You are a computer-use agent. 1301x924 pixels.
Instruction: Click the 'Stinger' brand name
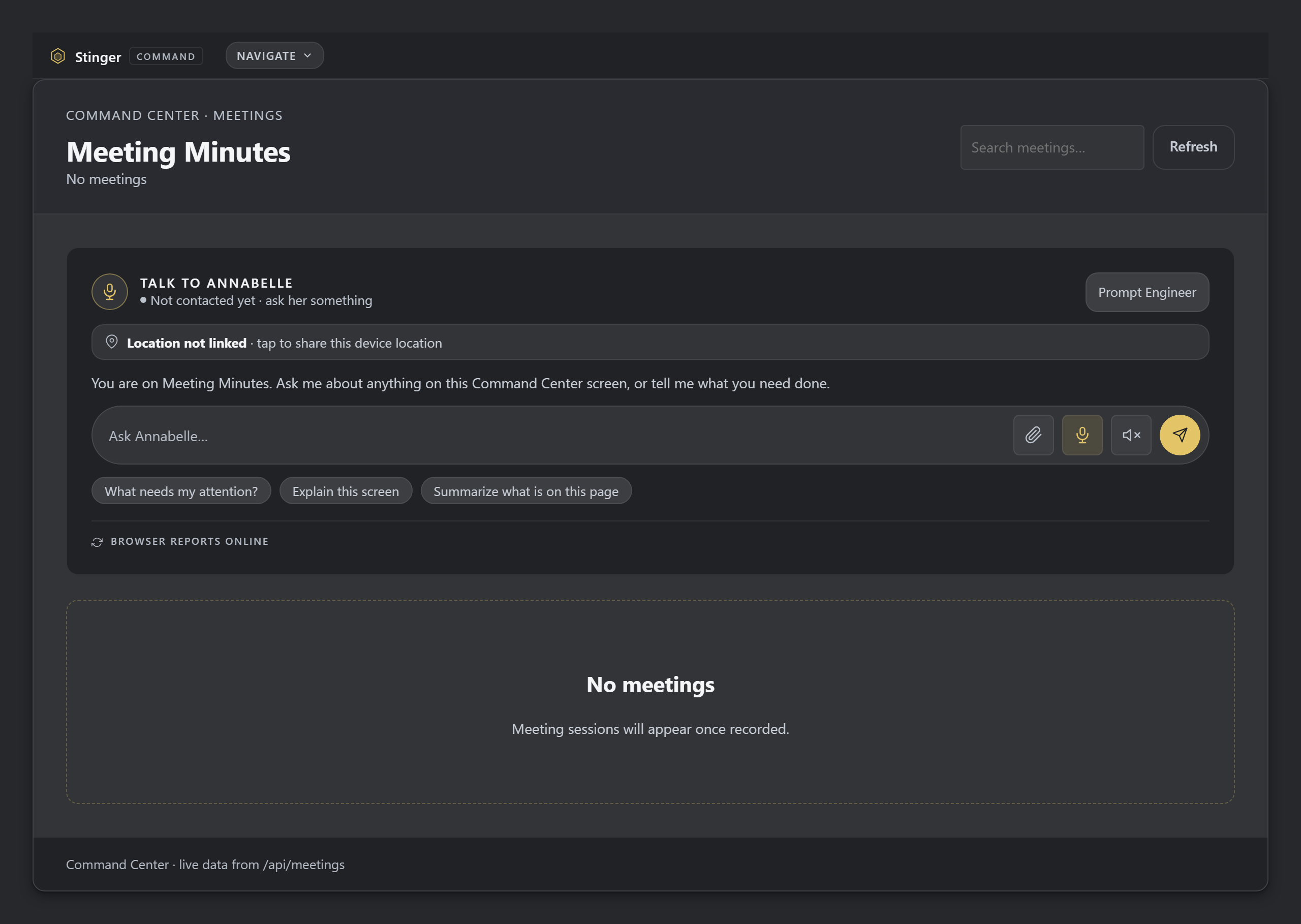click(98, 57)
